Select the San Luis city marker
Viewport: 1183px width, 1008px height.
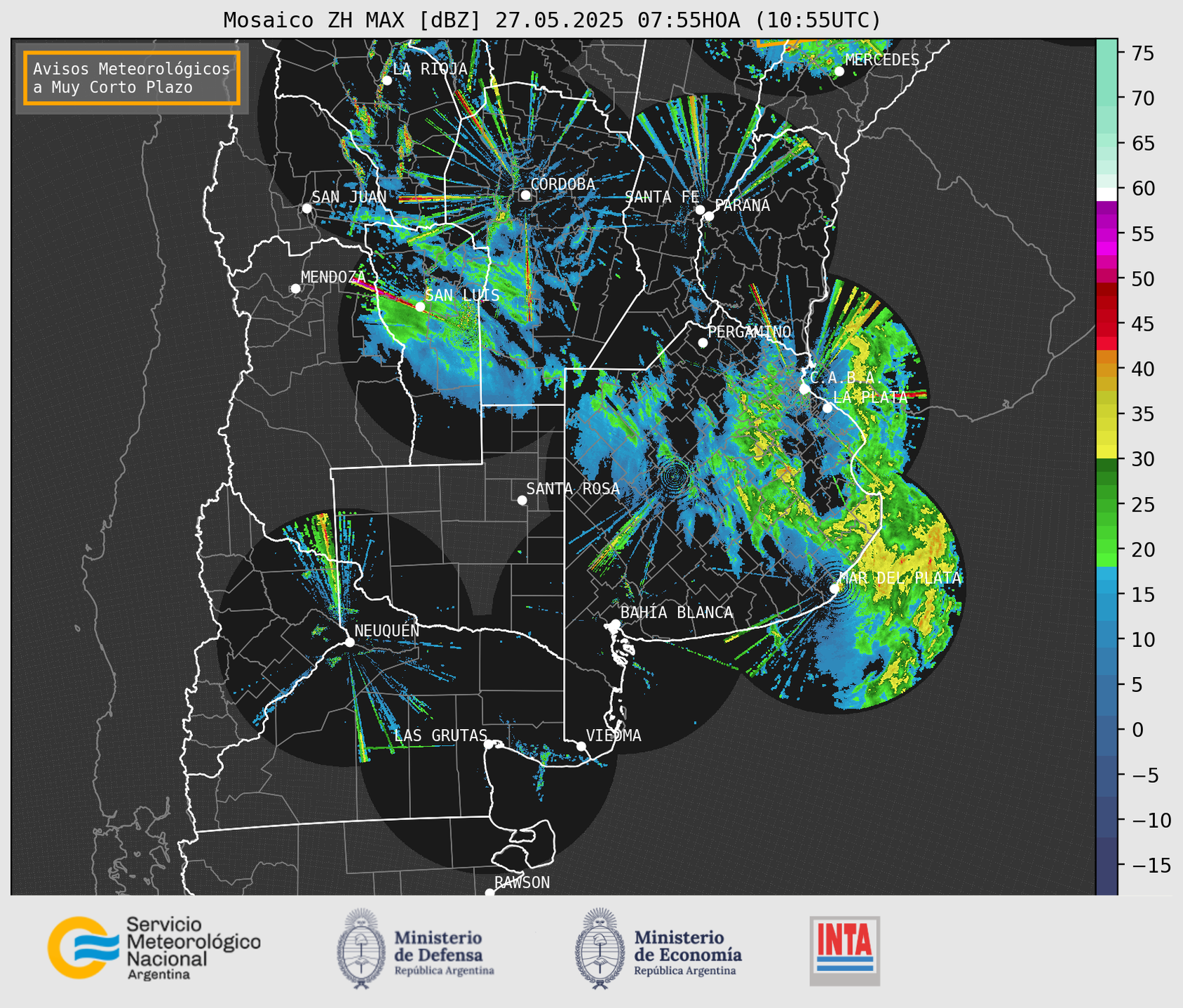tap(419, 307)
